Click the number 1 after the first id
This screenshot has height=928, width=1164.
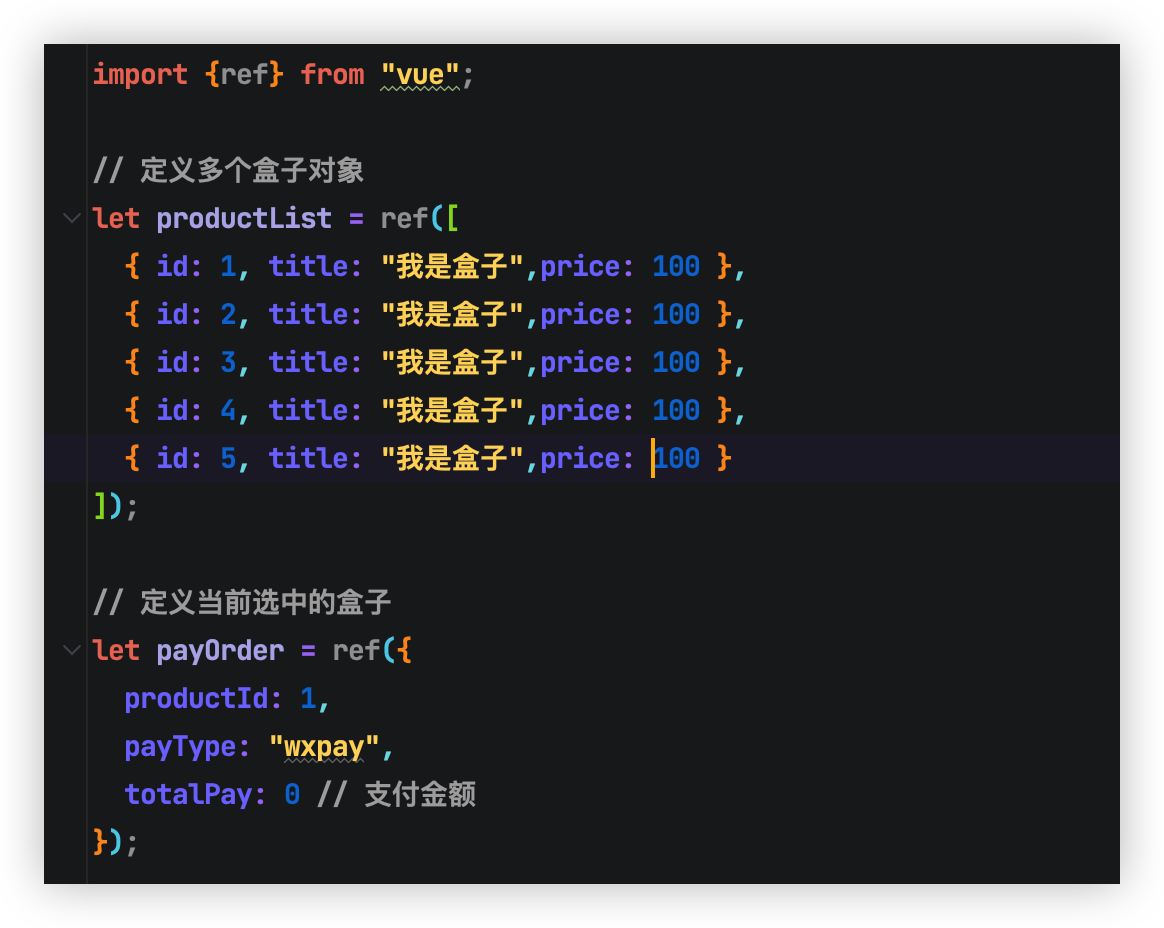pyautogui.click(x=228, y=267)
